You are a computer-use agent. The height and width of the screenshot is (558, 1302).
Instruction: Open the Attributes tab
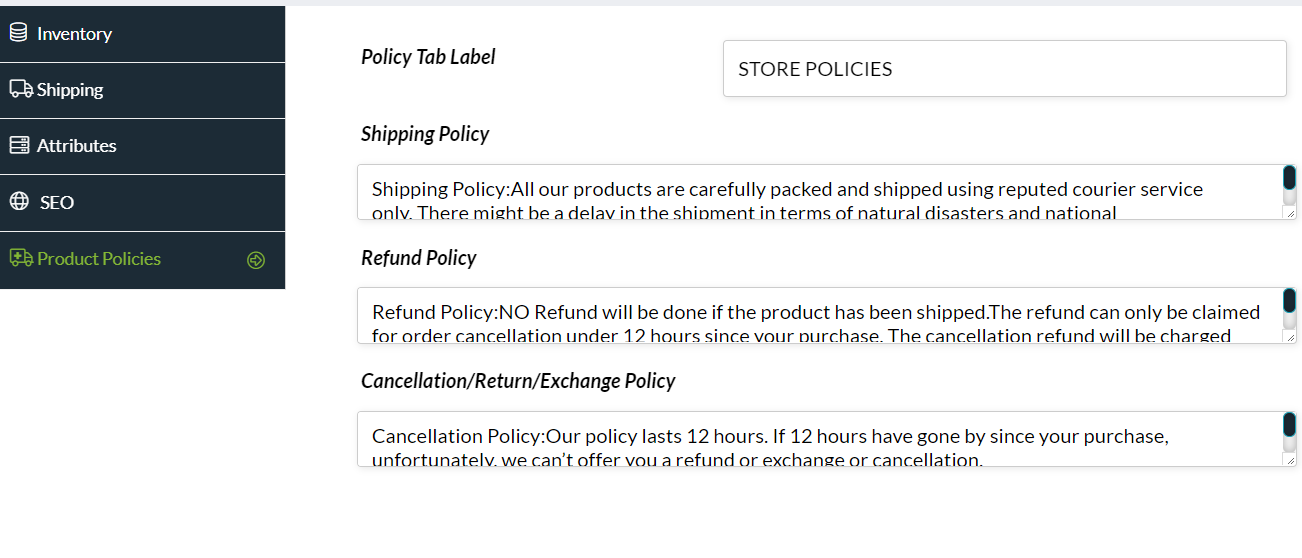77,146
